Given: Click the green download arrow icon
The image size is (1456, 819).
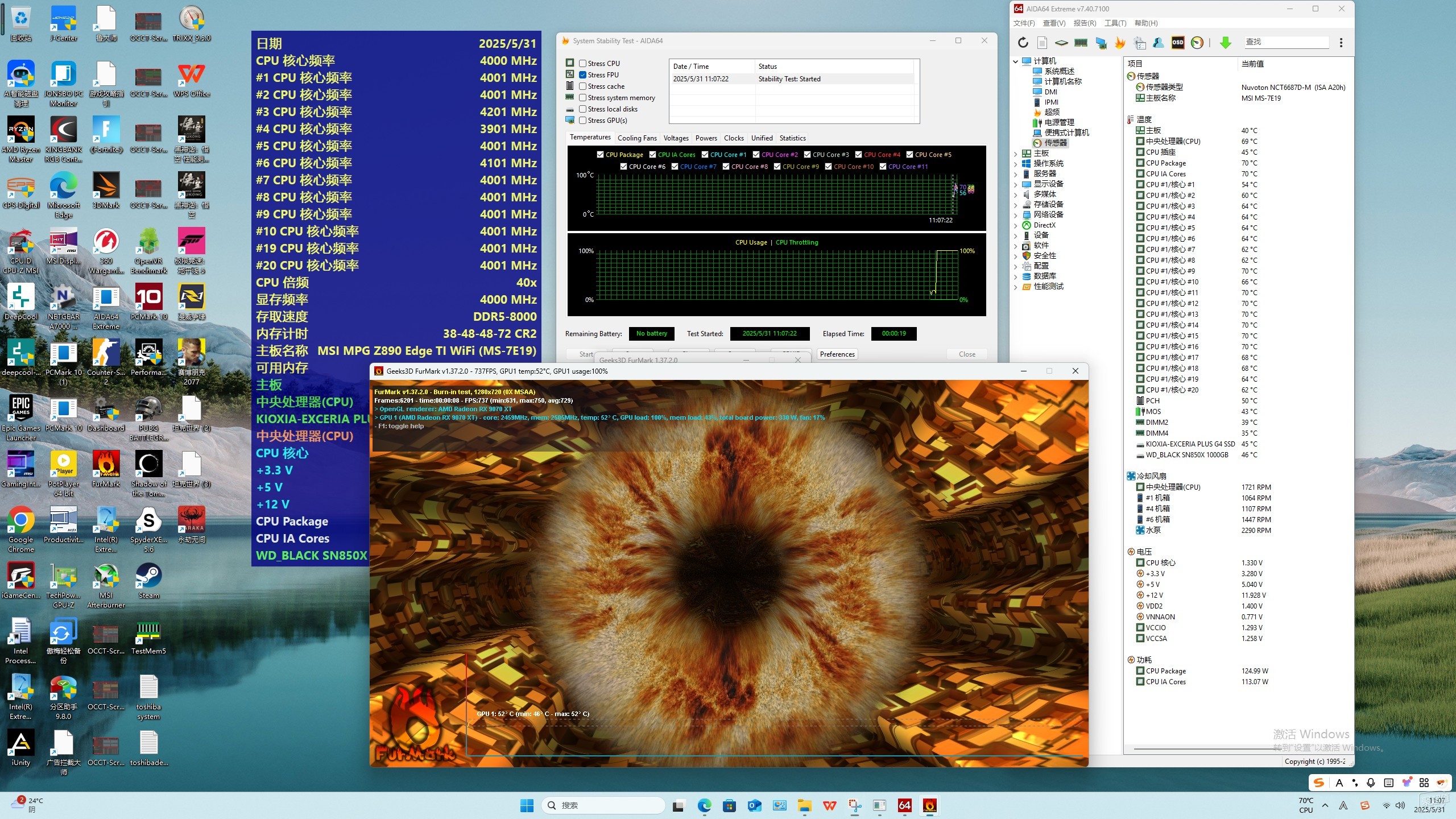Looking at the screenshot, I should pyautogui.click(x=1226, y=43).
